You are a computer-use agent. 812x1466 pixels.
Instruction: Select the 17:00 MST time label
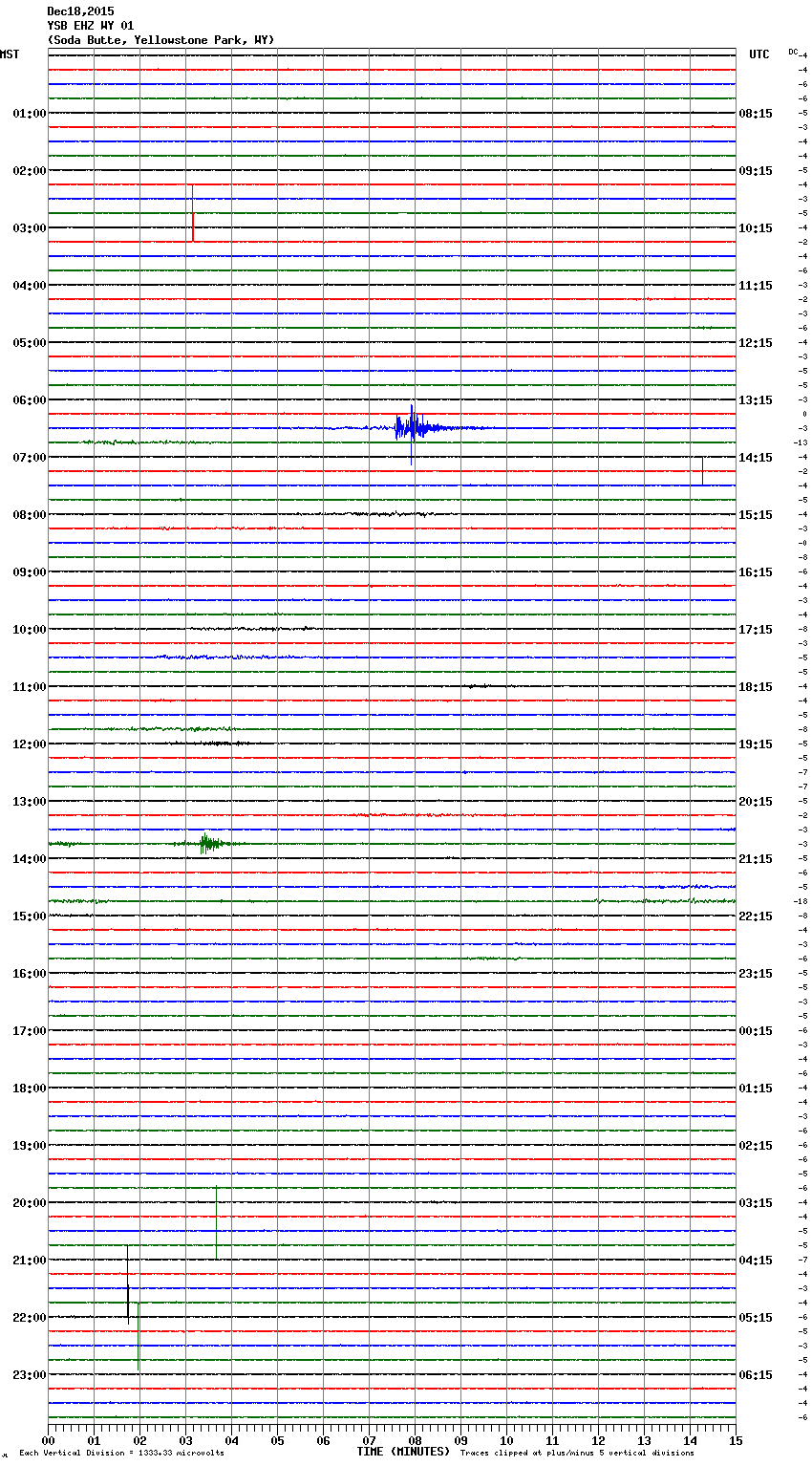pyautogui.click(x=30, y=1031)
